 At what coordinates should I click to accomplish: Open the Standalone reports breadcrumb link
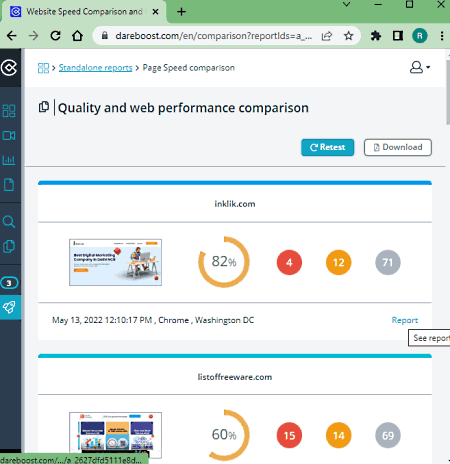(95, 68)
